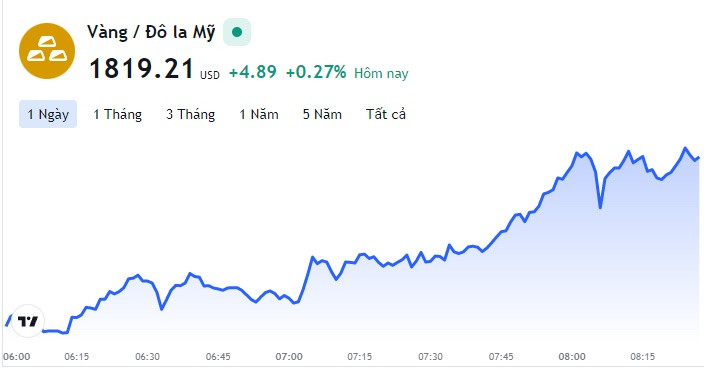Switch to the 1 Tháng tab
This screenshot has width=704, height=368.
[x=118, y=114]
